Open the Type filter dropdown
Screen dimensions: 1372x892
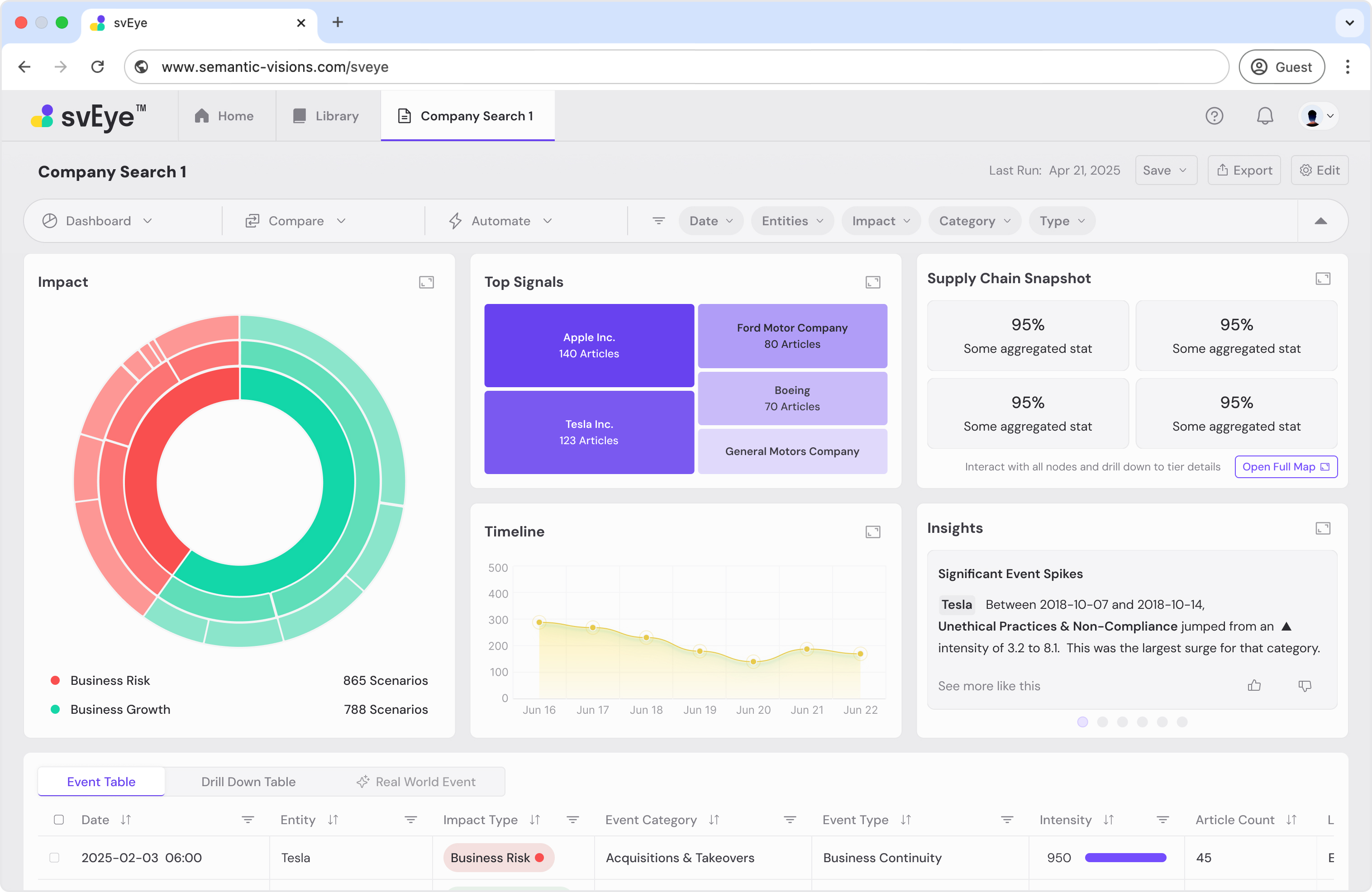coord(1062,221)
